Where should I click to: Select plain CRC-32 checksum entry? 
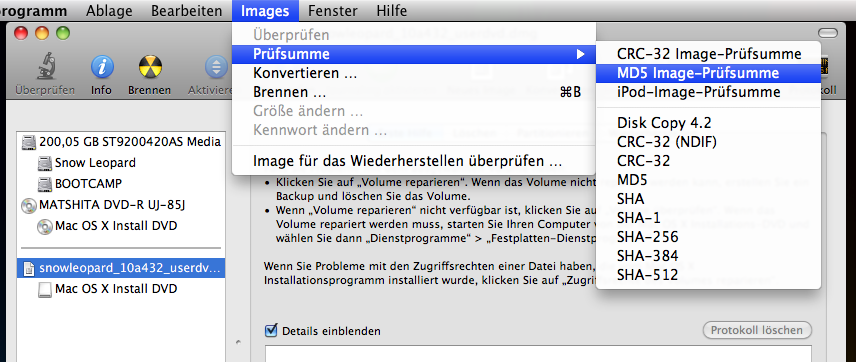(709, 161)
